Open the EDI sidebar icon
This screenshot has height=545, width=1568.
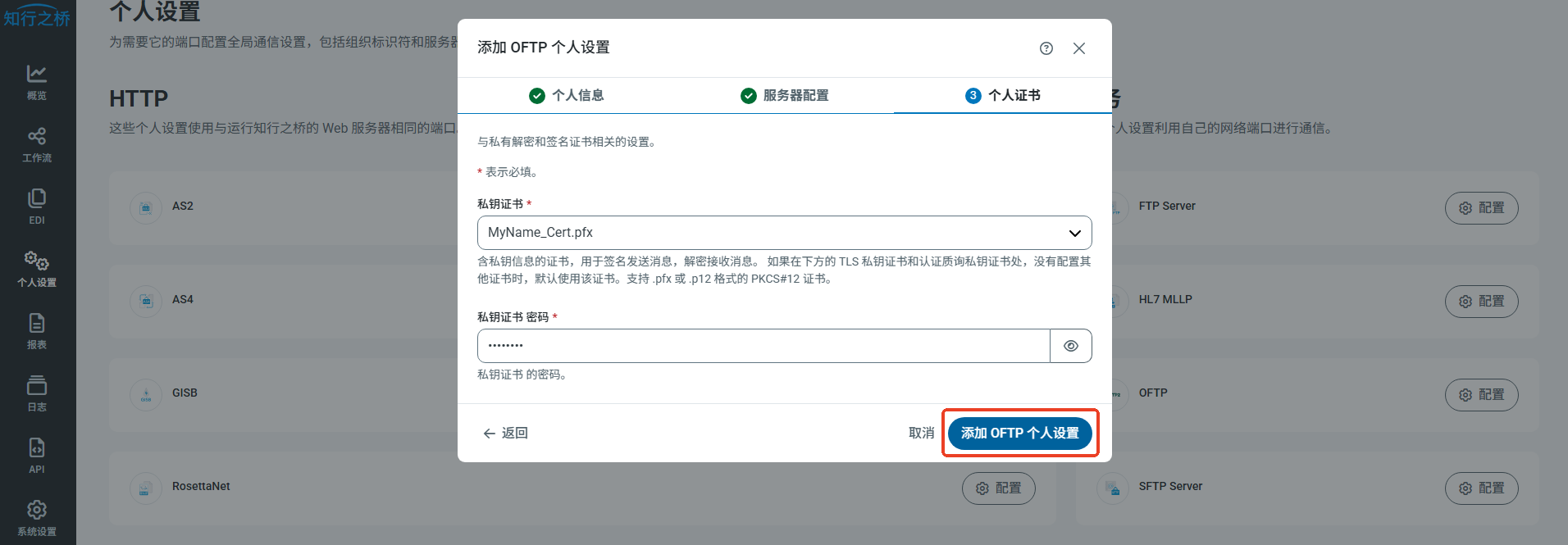(37, 207)
